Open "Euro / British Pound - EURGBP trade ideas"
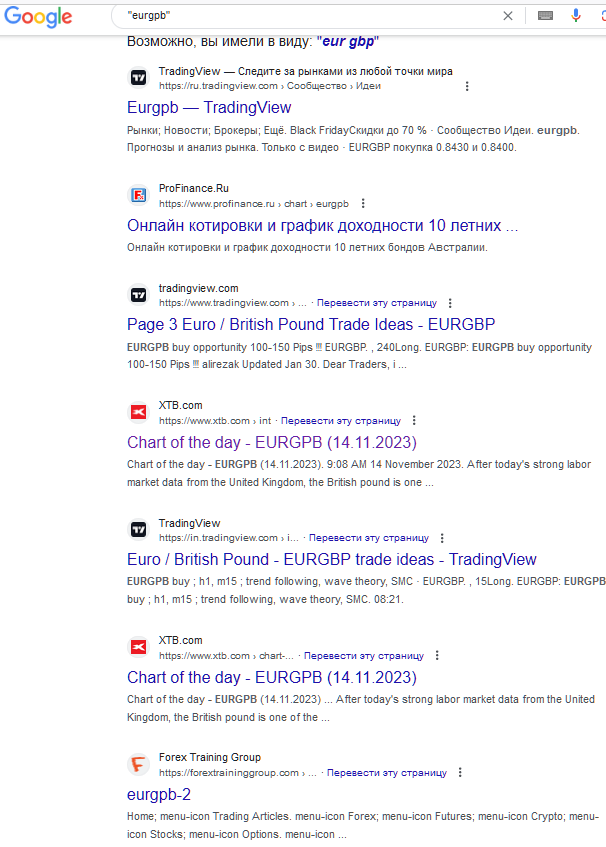This screenshot has width=606, height=847. tap(332, 560)
